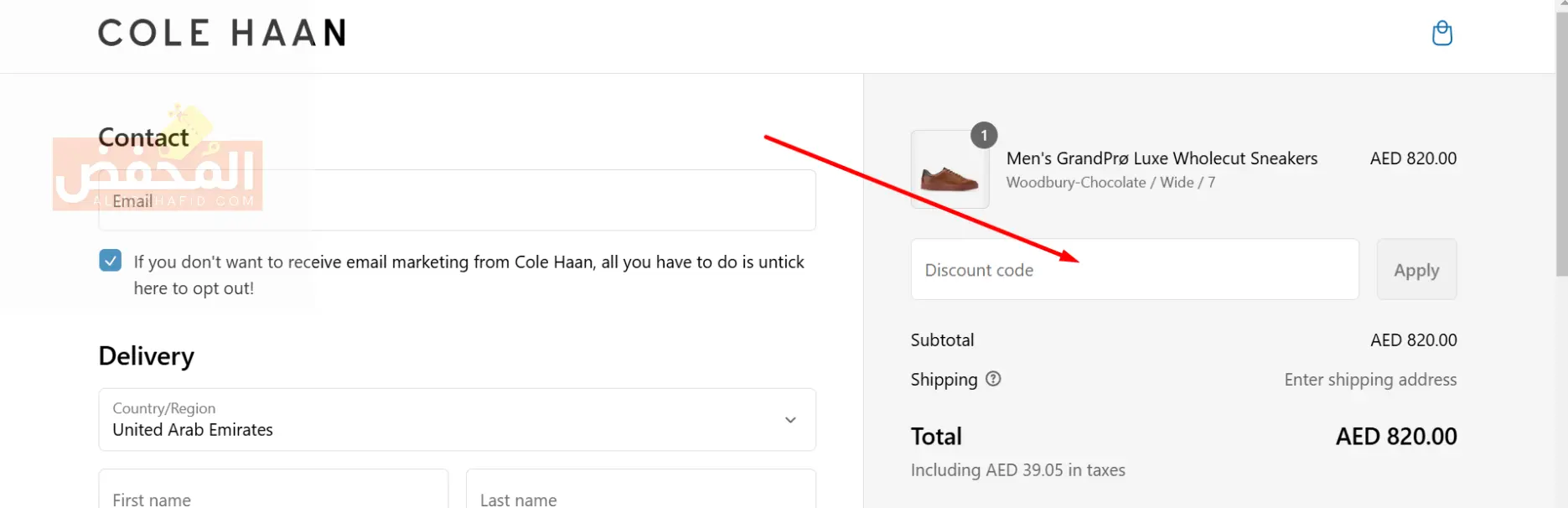Click the Including AED 39.05 in taxes note
Screen dimensions: 1568x508
[x=1018, y=470]
